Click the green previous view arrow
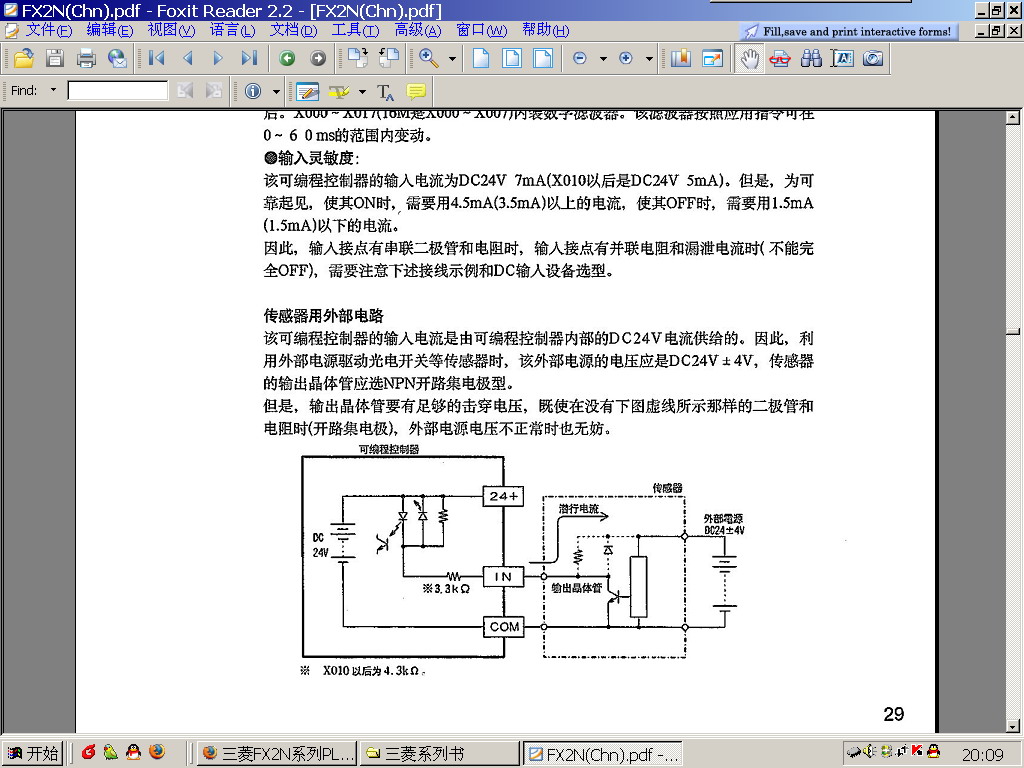Viewport: 1024px width, 768px height. [287, 58]
